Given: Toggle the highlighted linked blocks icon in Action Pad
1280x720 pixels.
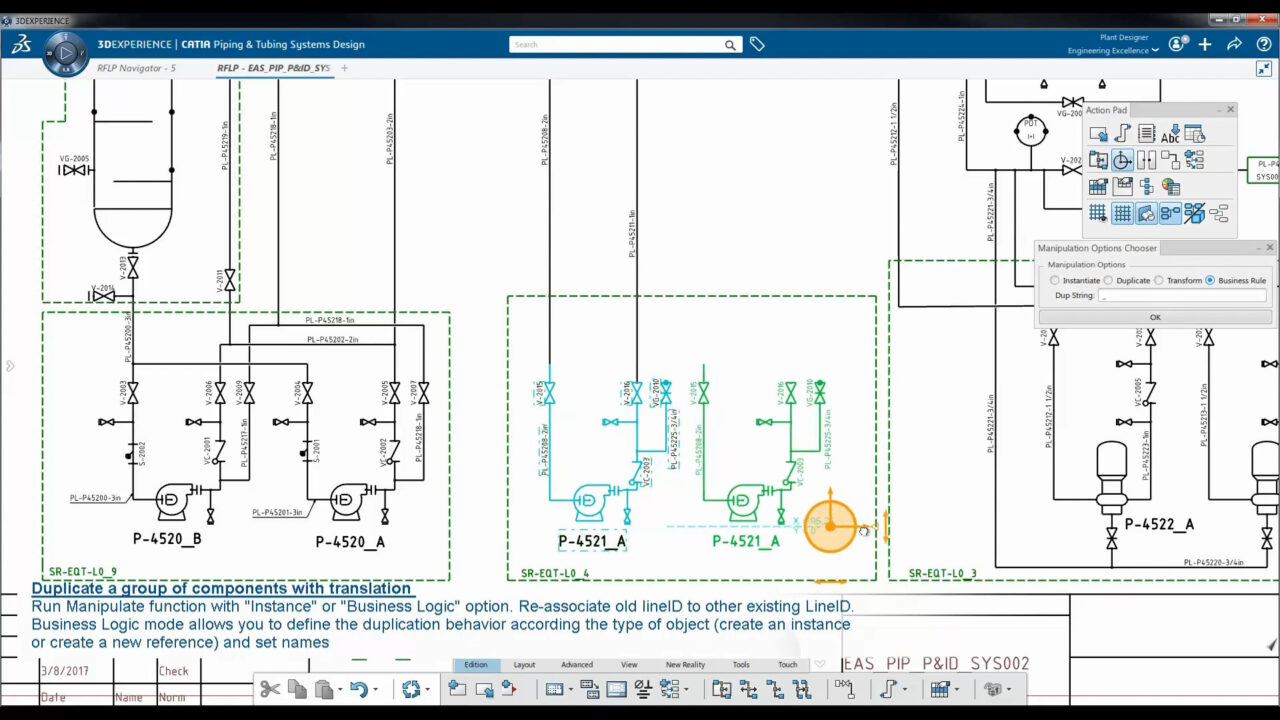Looking at the screenshot, I should (x=1170, y=213).
